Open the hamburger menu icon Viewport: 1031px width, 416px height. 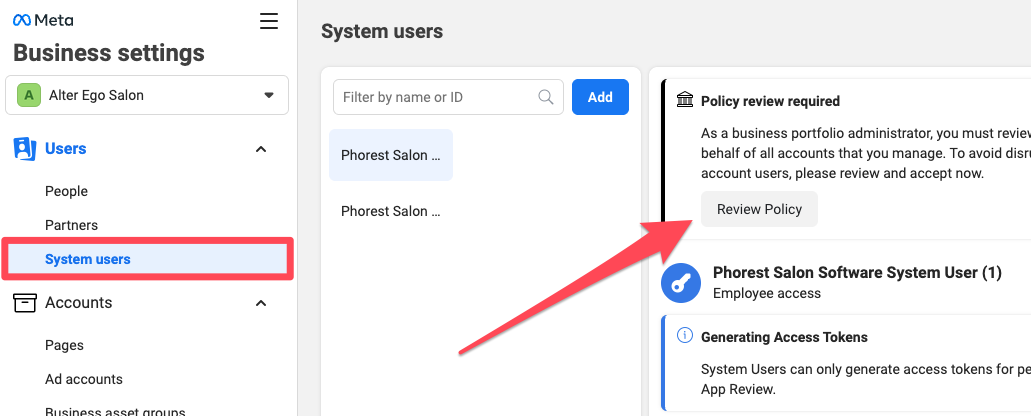click(x=268, y=21)
